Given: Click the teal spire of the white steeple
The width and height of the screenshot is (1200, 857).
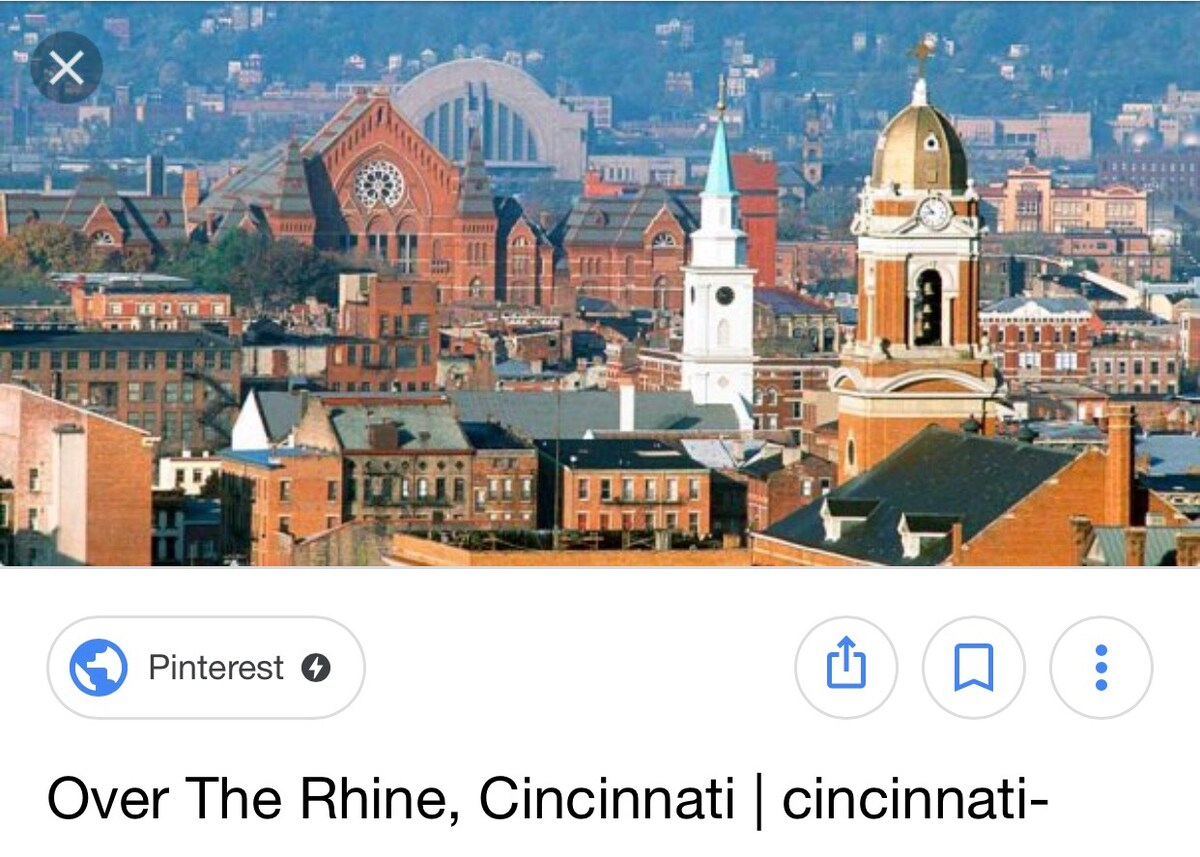Looking at the screenshot, I should point(719,150).
